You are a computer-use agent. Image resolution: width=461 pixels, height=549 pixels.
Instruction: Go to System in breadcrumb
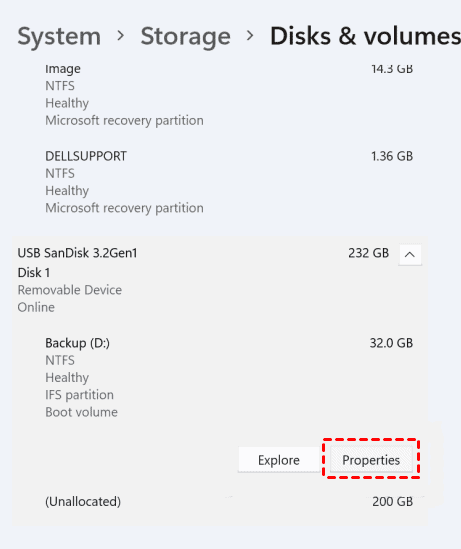click(59, 36)
